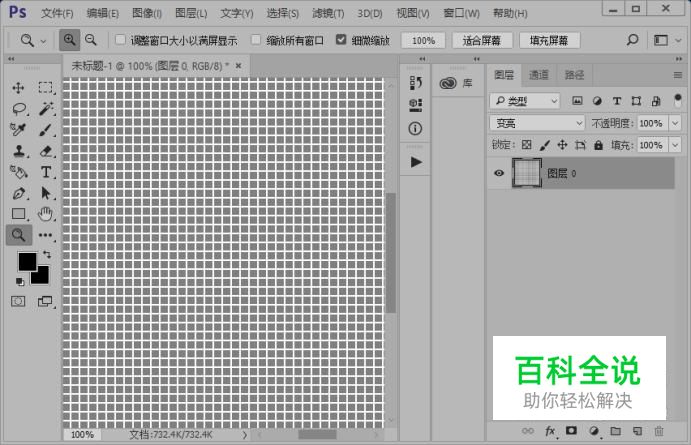Click the search magnifier in options bar
Viewport: 691px width, 445px height.
[632, 40]
